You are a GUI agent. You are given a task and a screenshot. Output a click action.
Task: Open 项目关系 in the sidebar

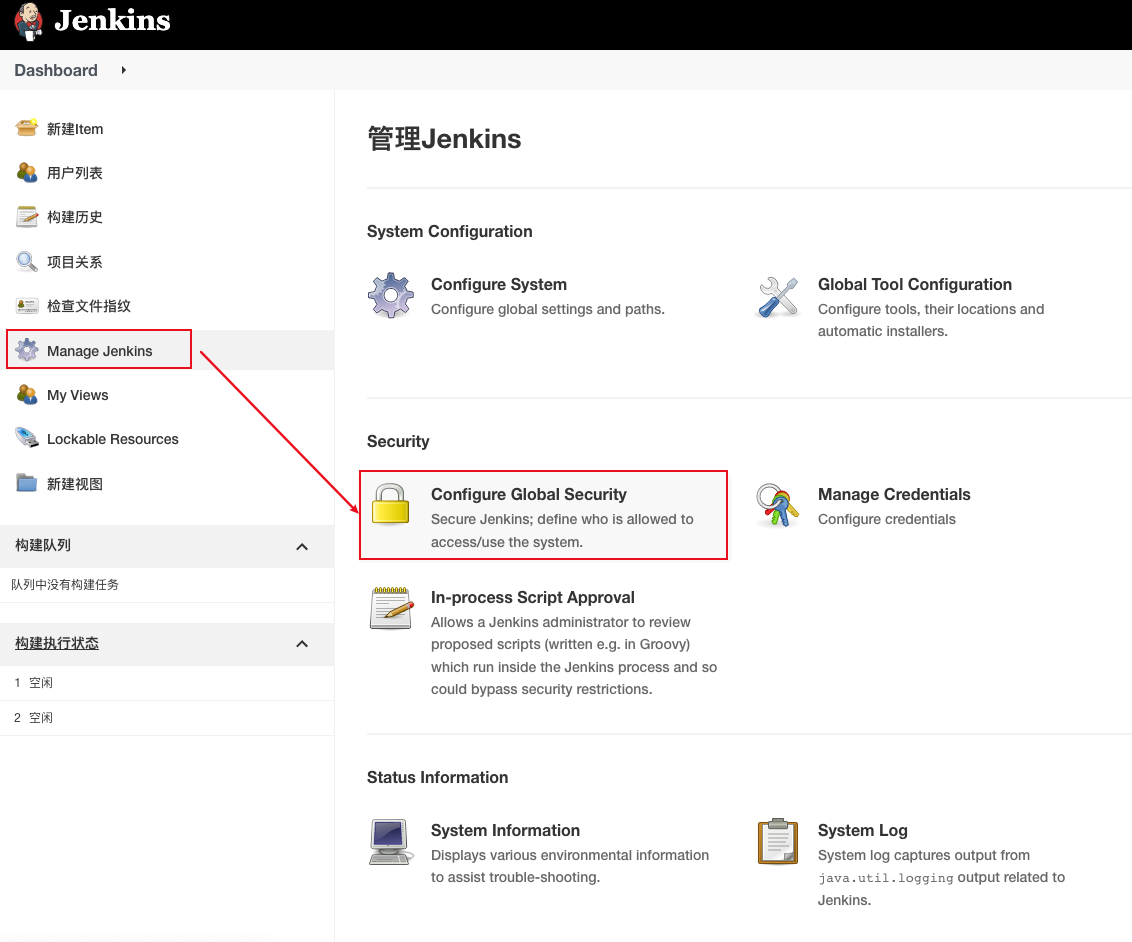[74, 262]
